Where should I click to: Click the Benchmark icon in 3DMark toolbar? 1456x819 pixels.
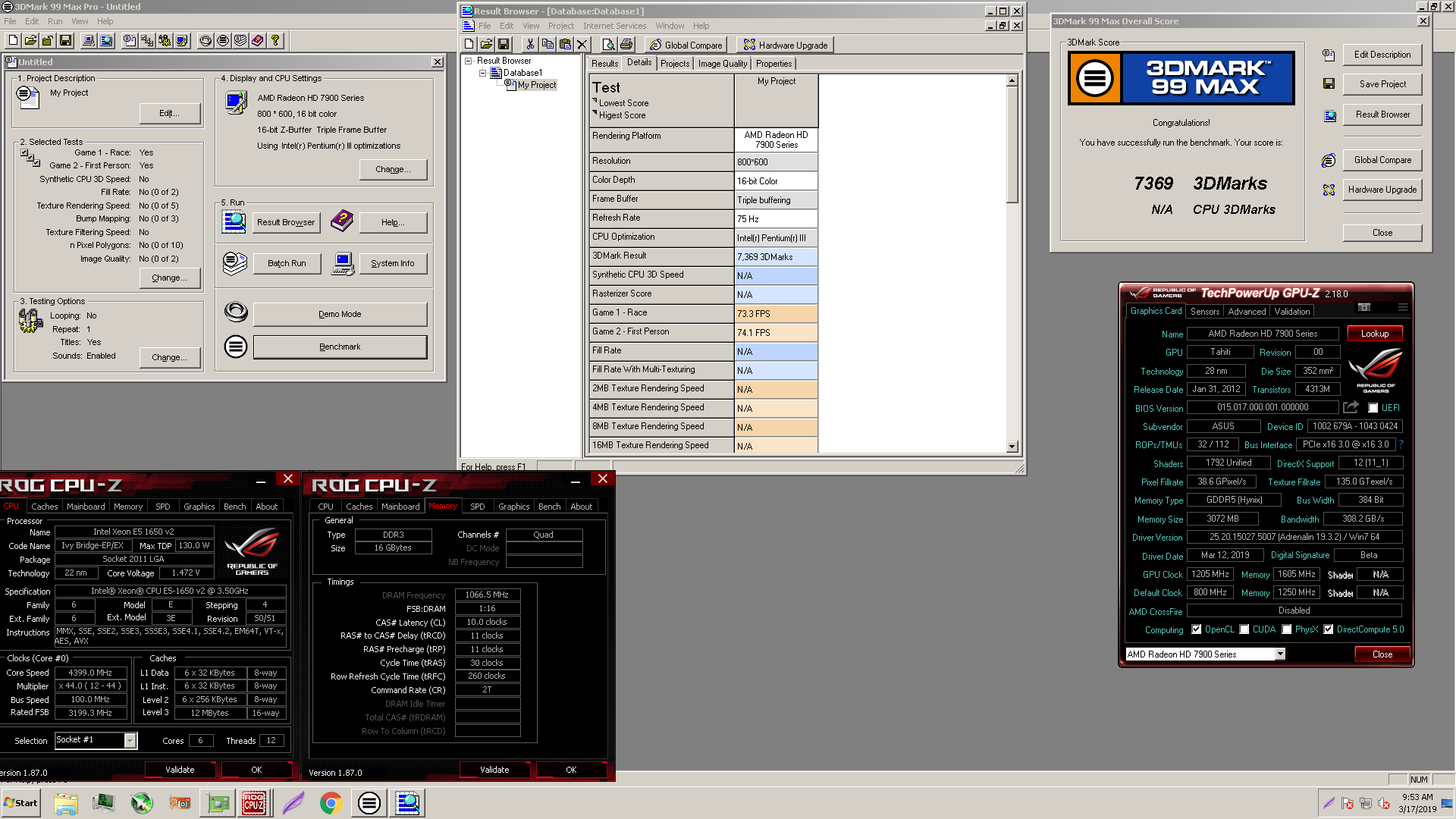[x=223, y=40]
